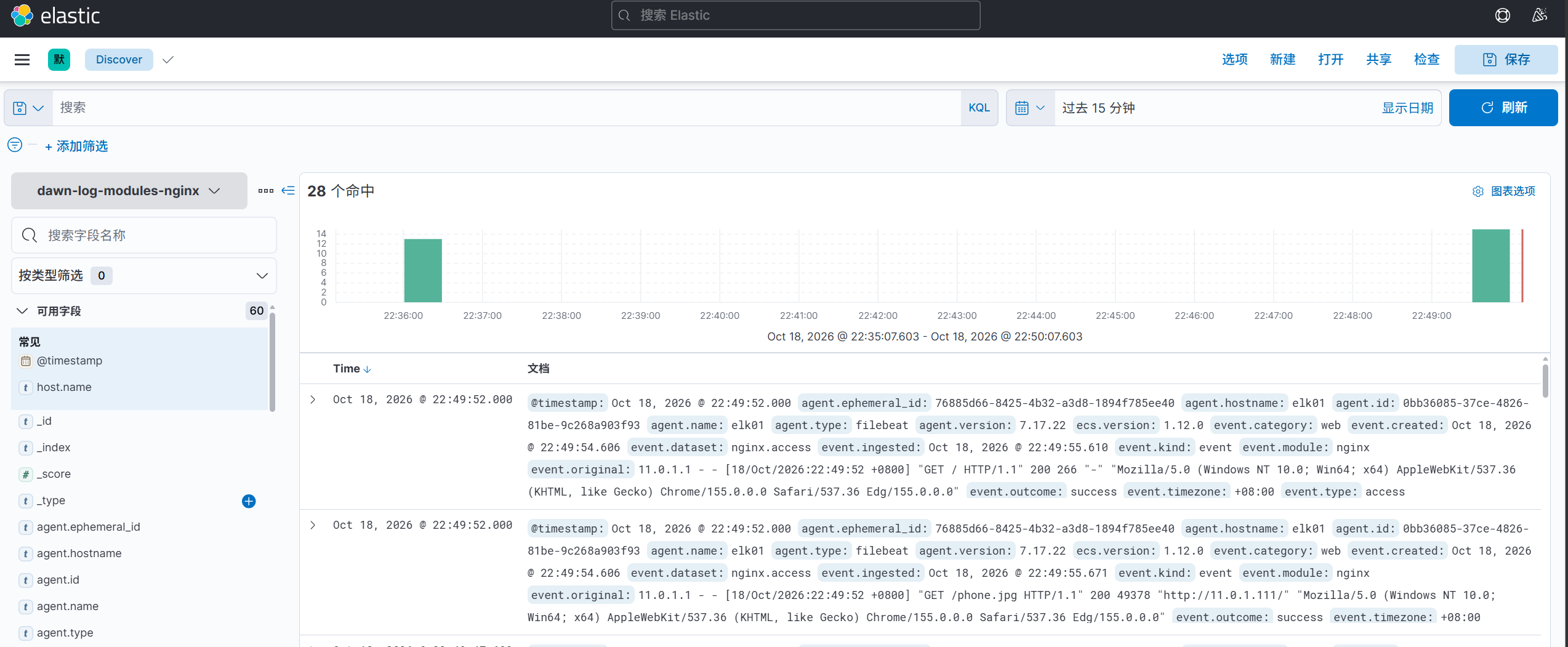The width and height of the screenshot is (1568, 647).
Task: Click the green space avatar 默
Action: point(59,60)
